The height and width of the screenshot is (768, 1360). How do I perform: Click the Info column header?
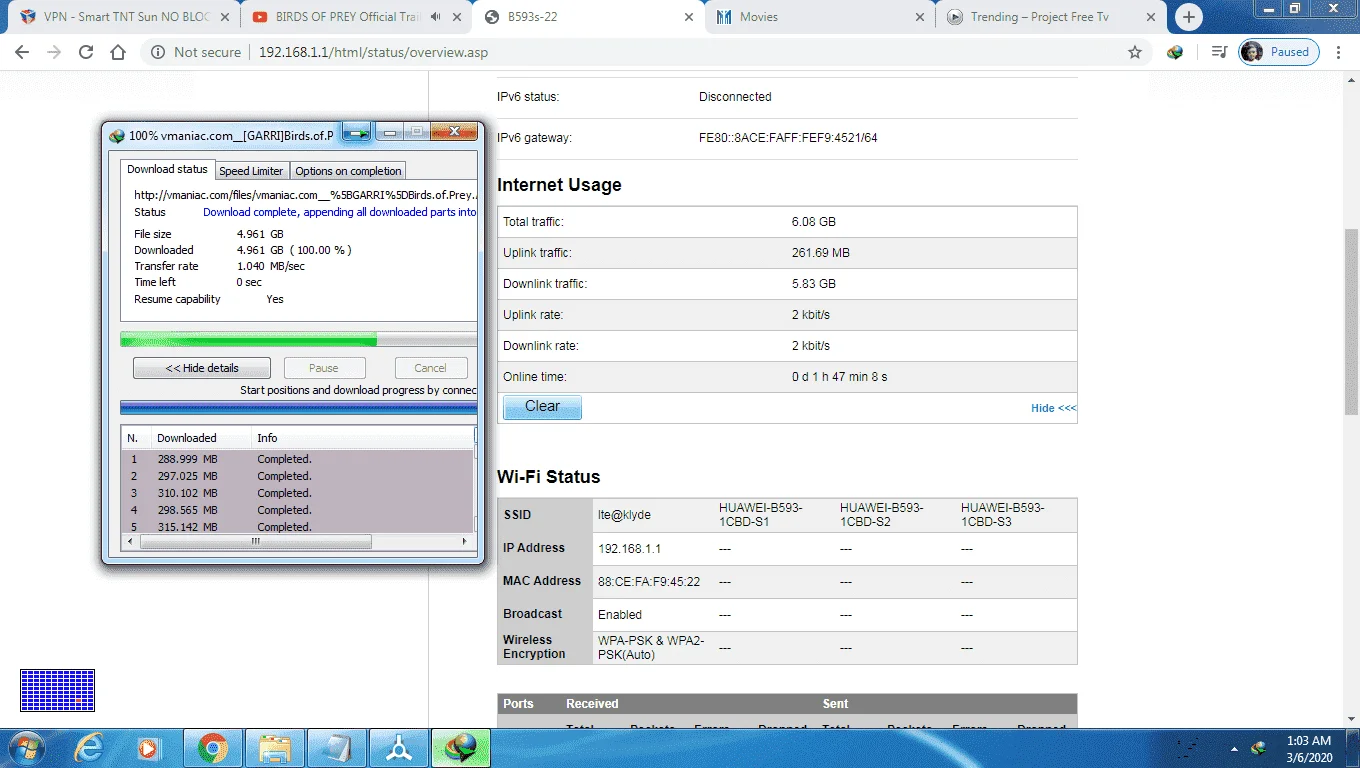[x=362, y=438]
